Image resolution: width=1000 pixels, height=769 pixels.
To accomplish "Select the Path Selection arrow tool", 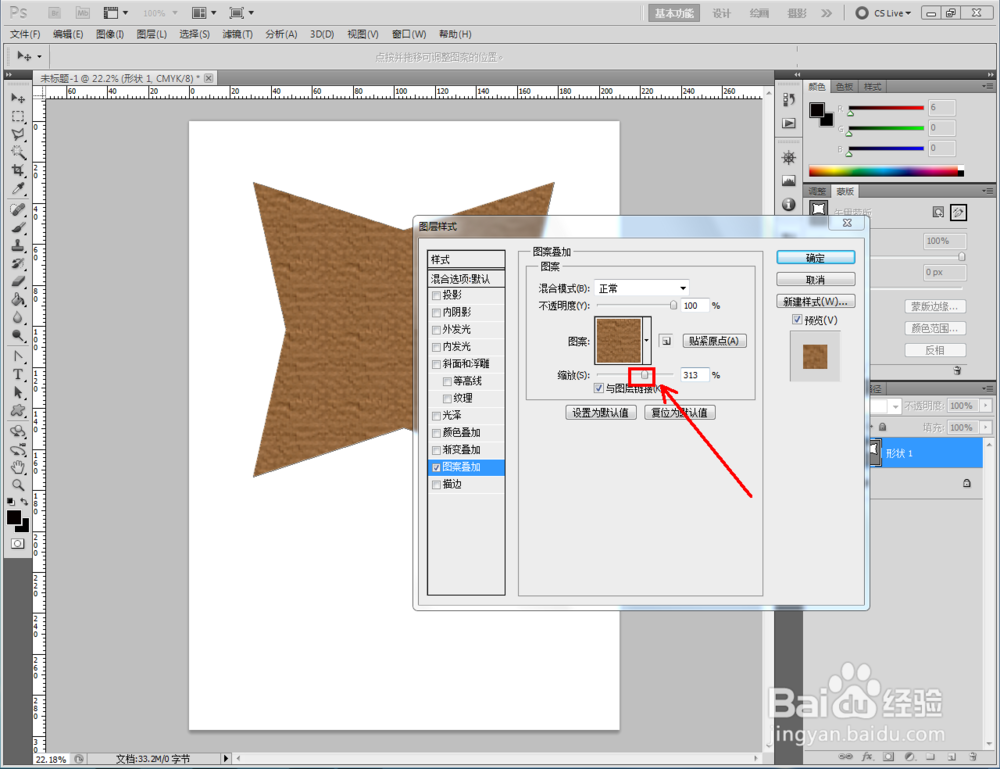I will coord(18,392).
